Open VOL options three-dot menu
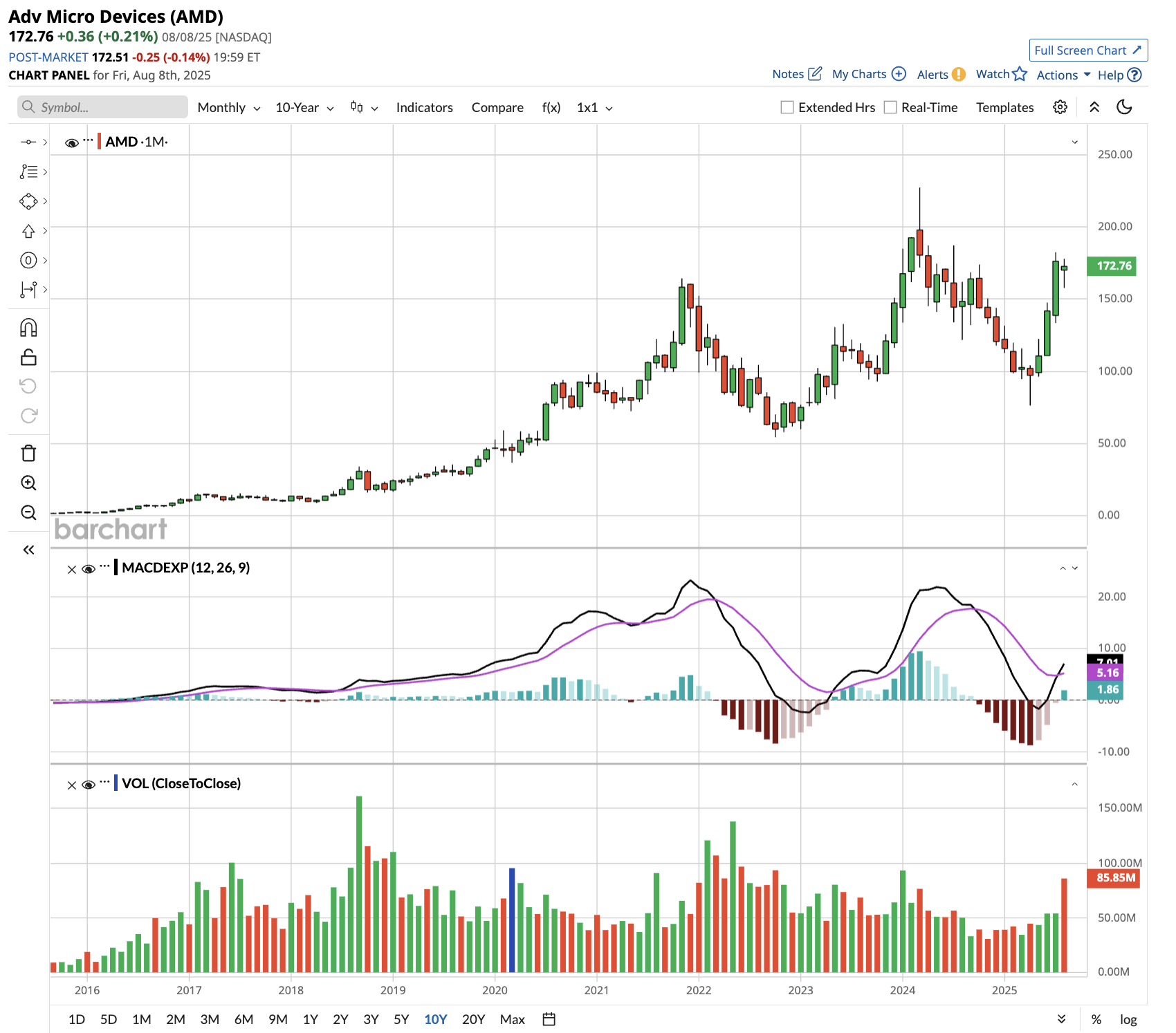The height and width of the screenshot is (1033, 1176). [x=104, y=782]
